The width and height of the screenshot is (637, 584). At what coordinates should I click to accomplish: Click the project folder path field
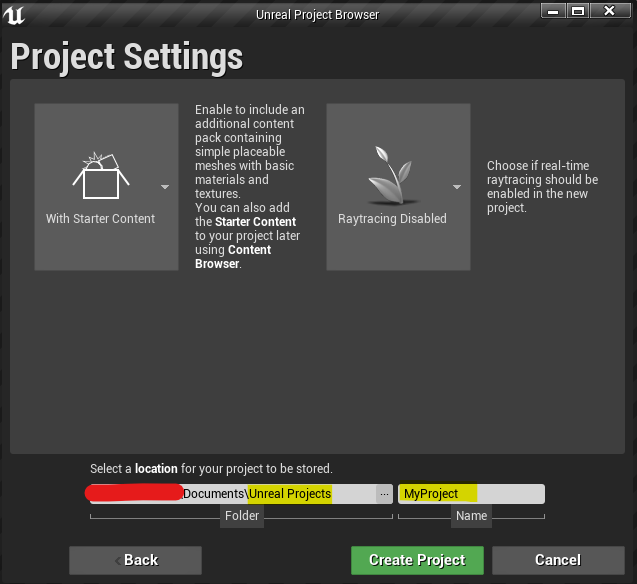(230, 494)
